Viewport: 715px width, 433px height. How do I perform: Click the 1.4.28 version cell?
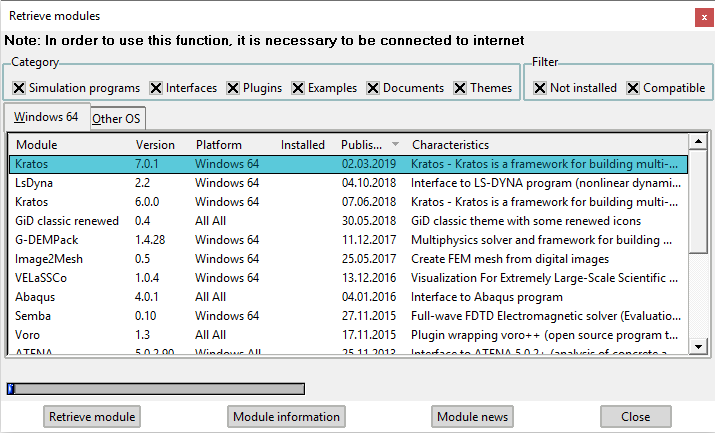pos(150,240)
